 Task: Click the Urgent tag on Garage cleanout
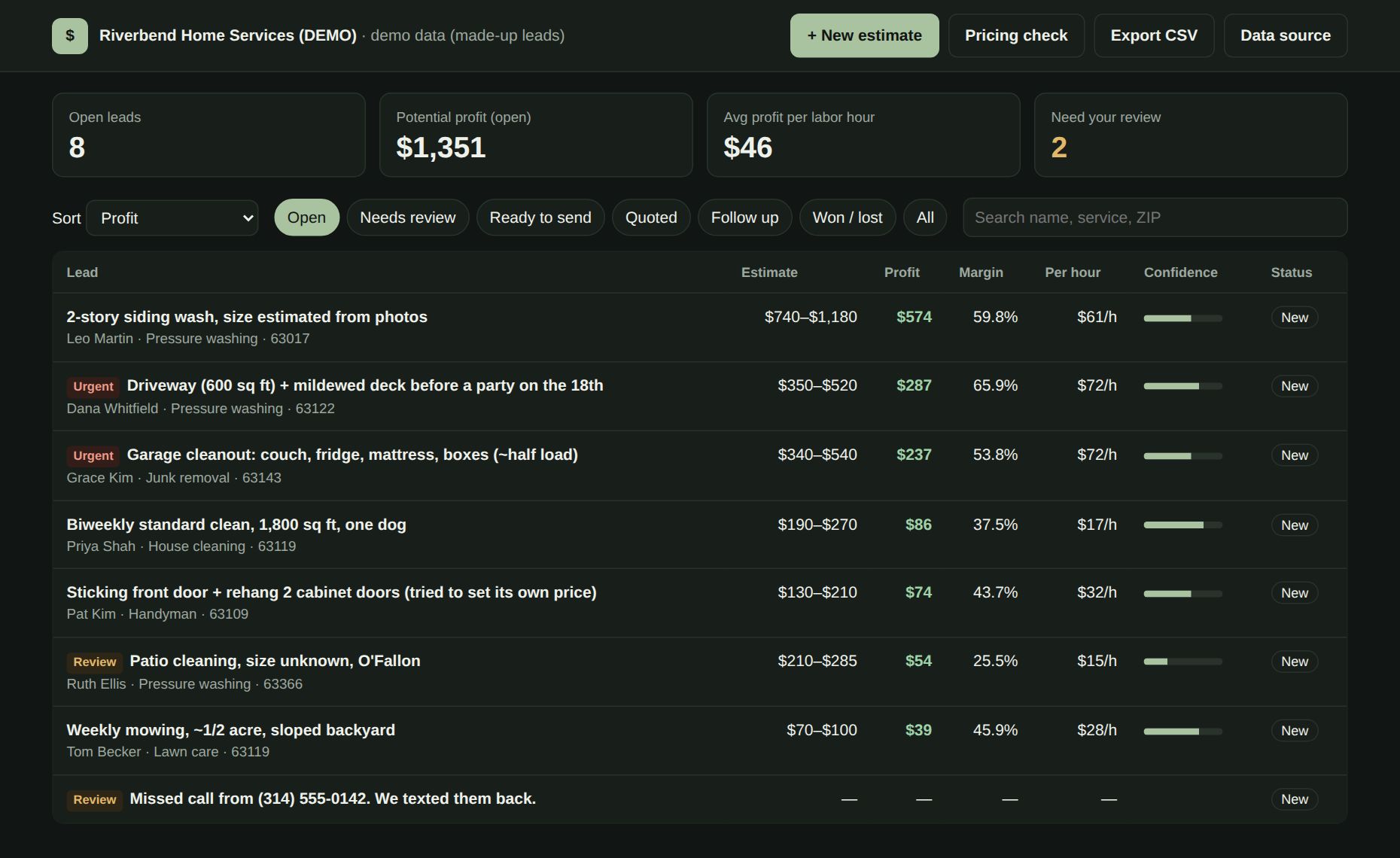click(x=93, y=455)
